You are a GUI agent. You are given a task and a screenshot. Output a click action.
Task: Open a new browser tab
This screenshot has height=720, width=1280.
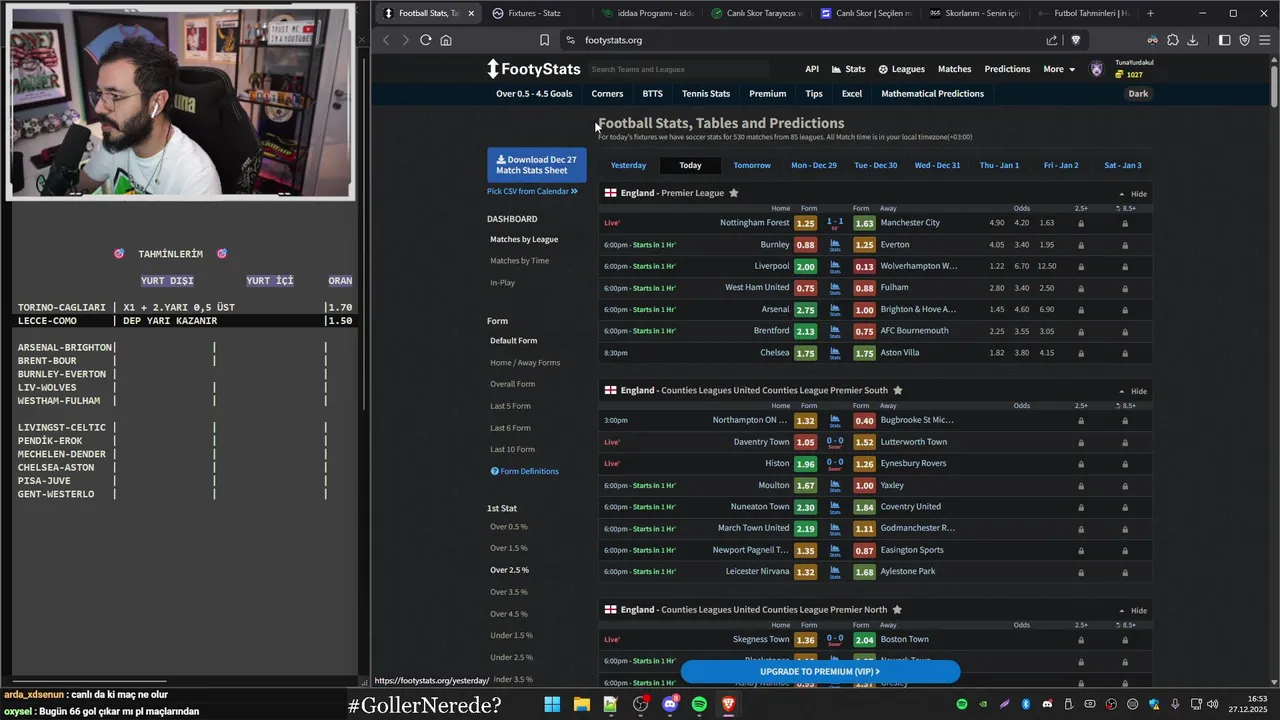click(1151, 13)
